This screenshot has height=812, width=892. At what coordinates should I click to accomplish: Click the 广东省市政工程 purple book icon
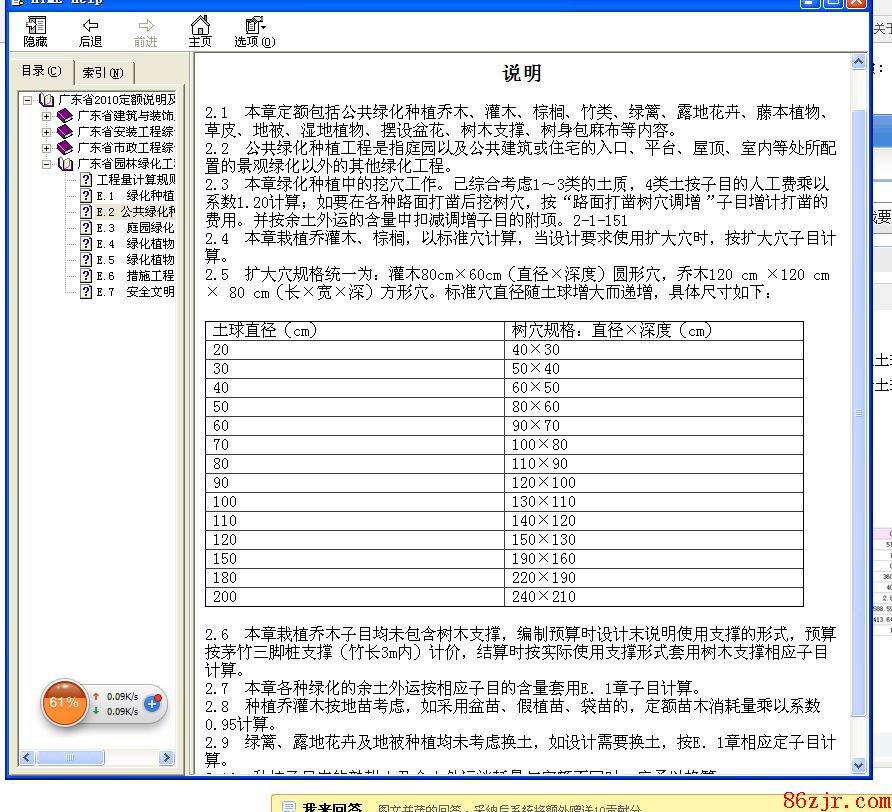(65, 148)
